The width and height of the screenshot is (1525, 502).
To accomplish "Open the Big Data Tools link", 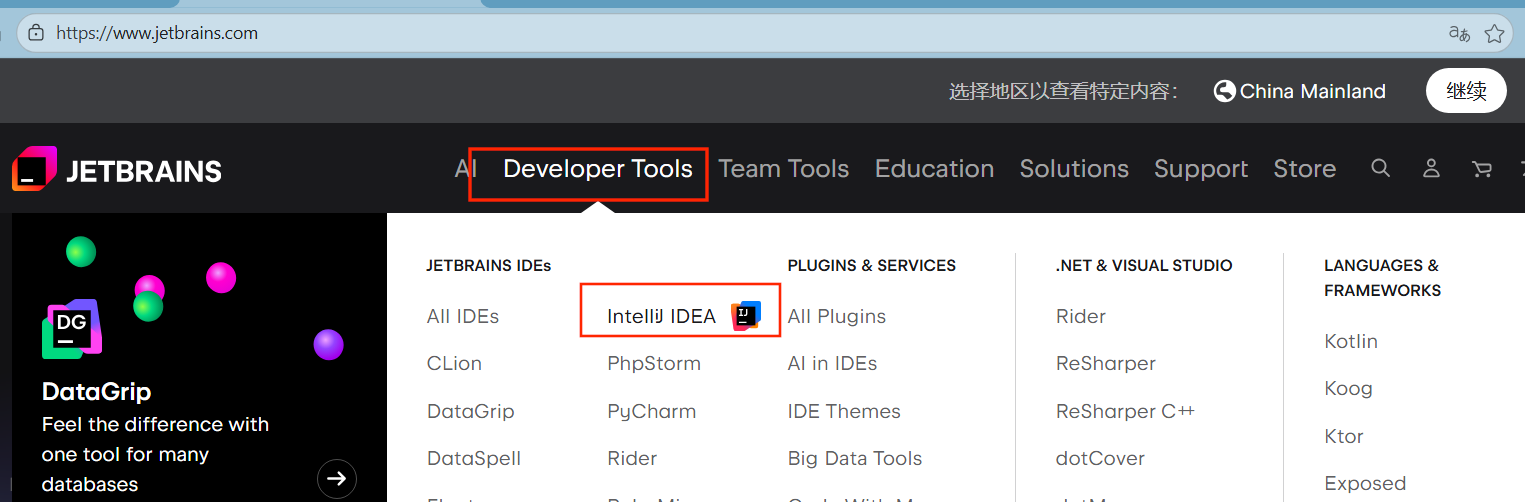I will 855,458.
